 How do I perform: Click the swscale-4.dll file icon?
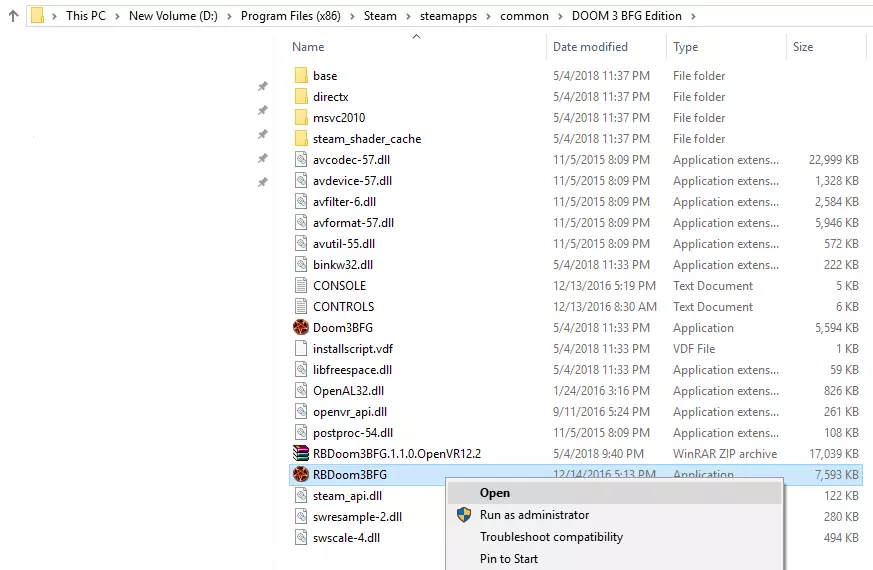(x=301, y=538)
